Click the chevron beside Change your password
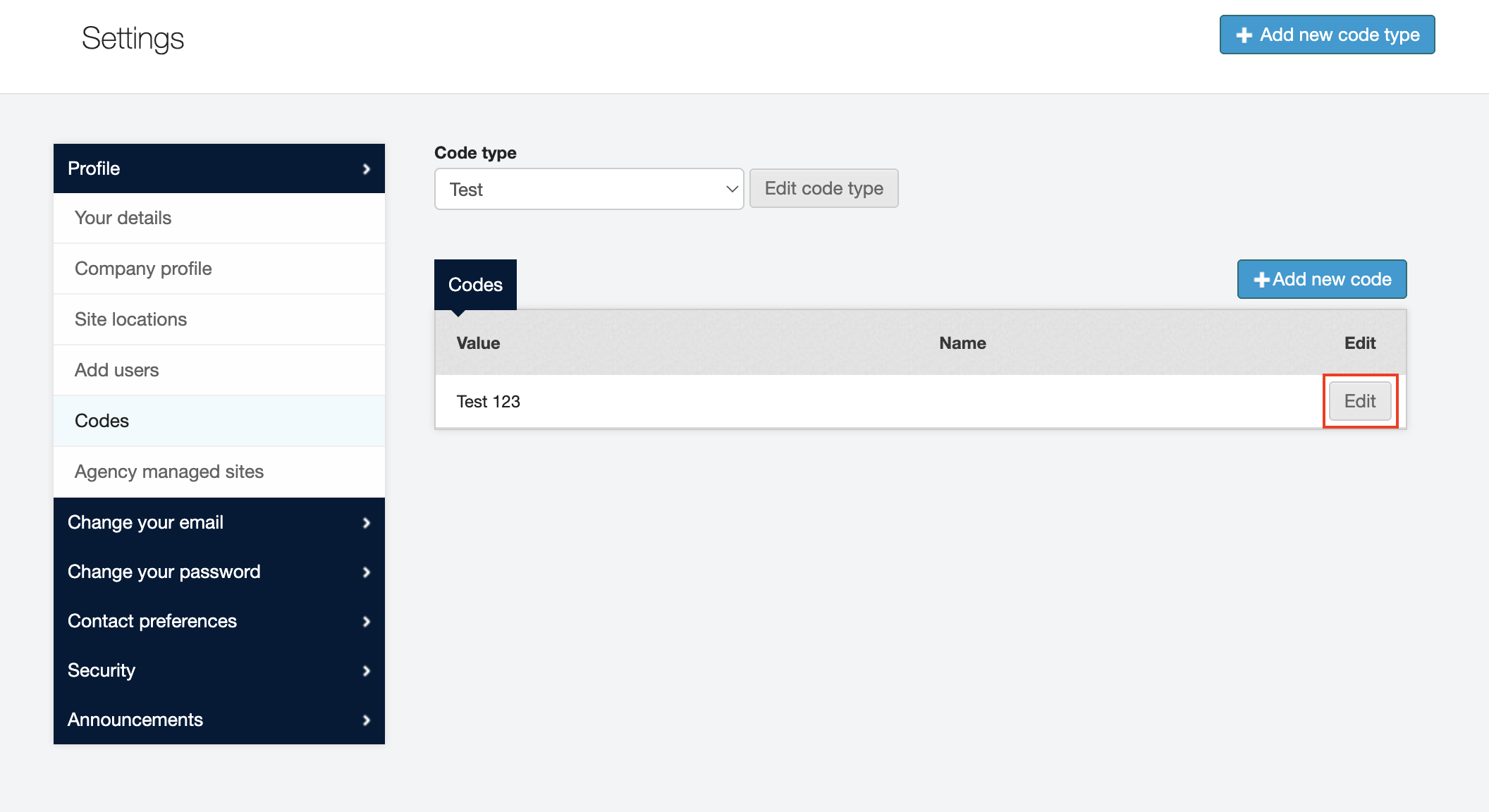This screenshot has width=1489, height=812. [x=366, y=572]
